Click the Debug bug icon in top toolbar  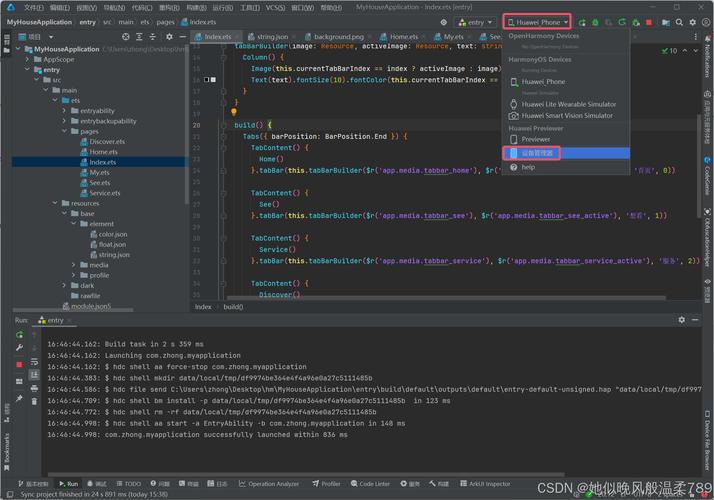tap(595, 22)
